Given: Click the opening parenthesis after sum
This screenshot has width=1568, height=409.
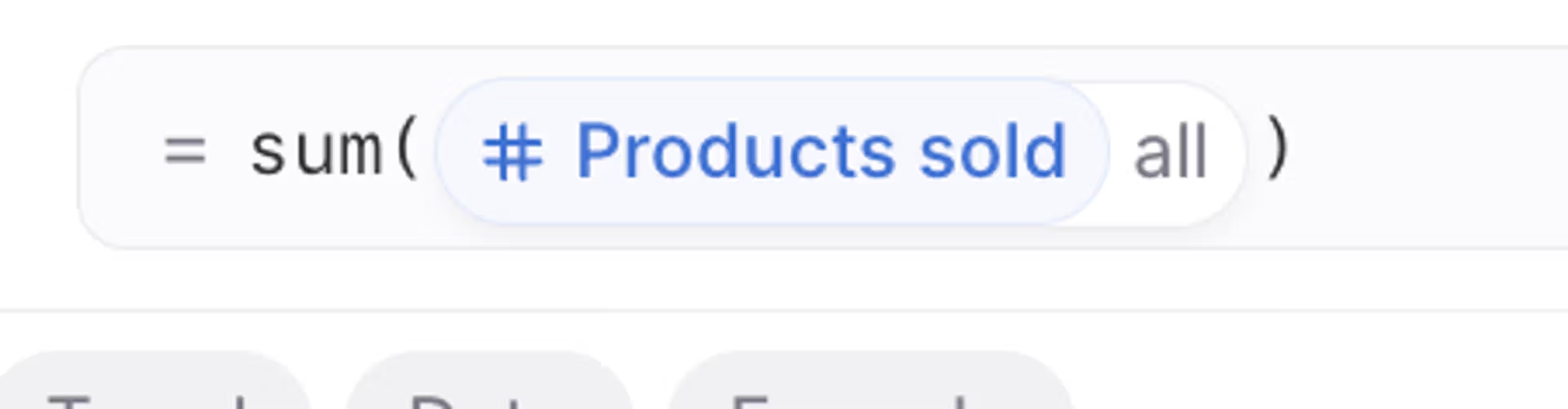Looking at the screenshot, I should (407, 149).
